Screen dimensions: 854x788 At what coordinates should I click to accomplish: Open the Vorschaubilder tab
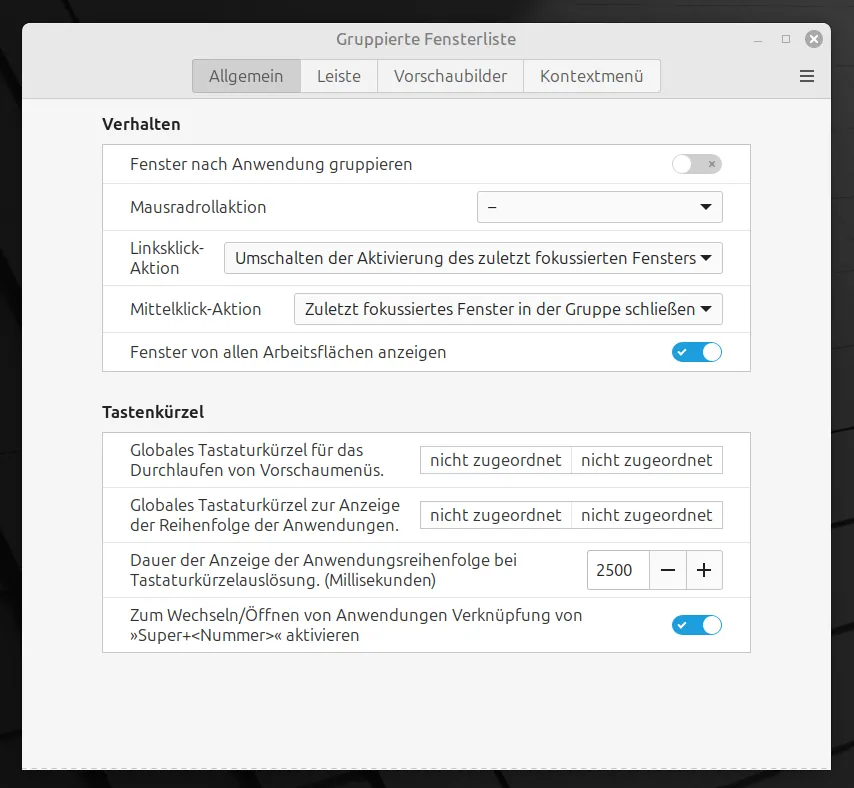(x=450, y=76)
